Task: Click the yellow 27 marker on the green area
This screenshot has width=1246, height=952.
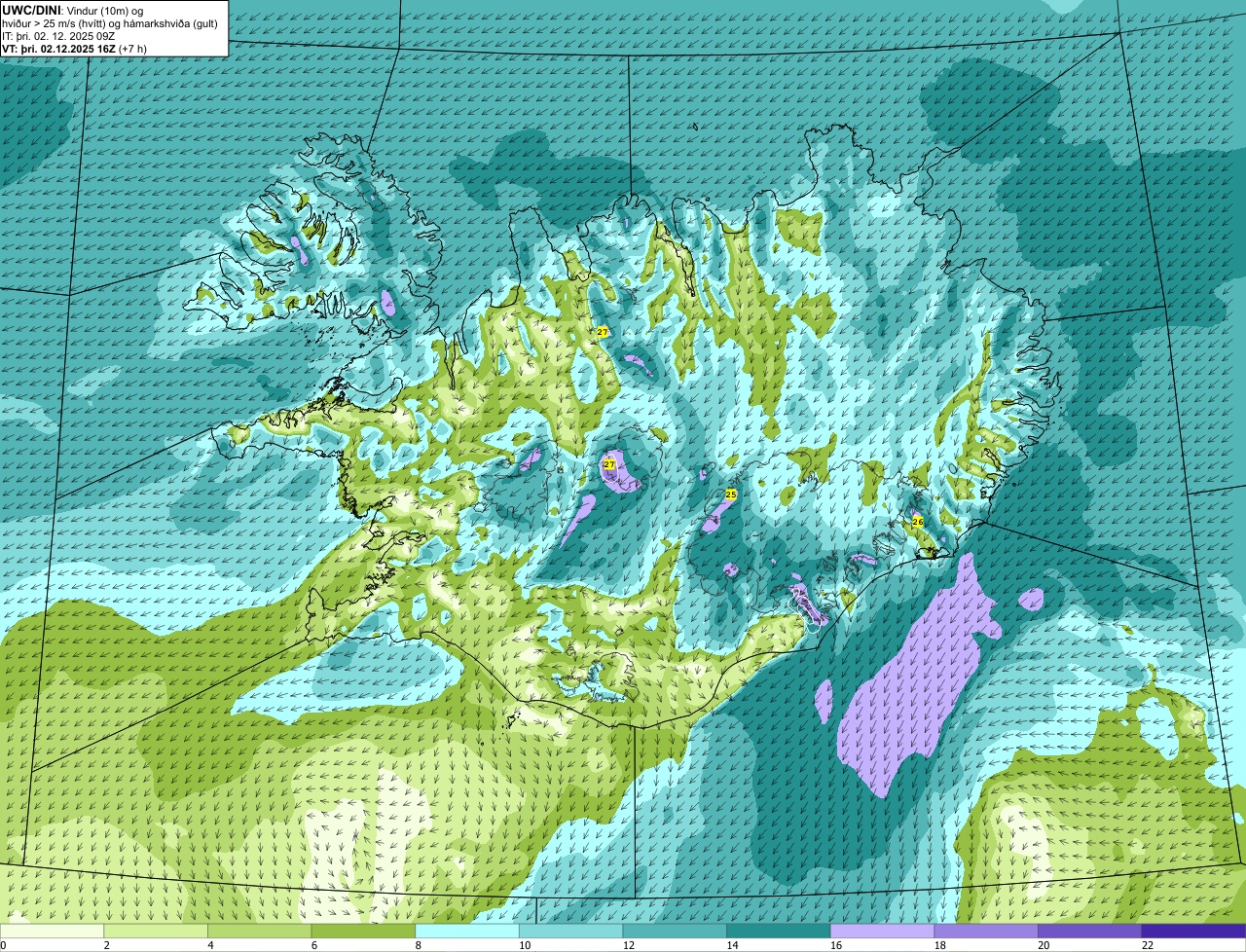Action: tap(603, 332)
